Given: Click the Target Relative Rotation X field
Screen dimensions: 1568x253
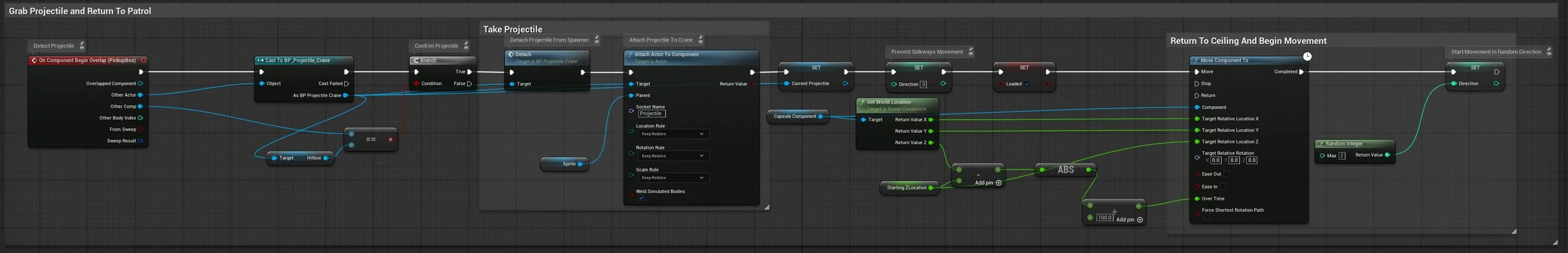Looking at the screenshot, I should 1217,160.
